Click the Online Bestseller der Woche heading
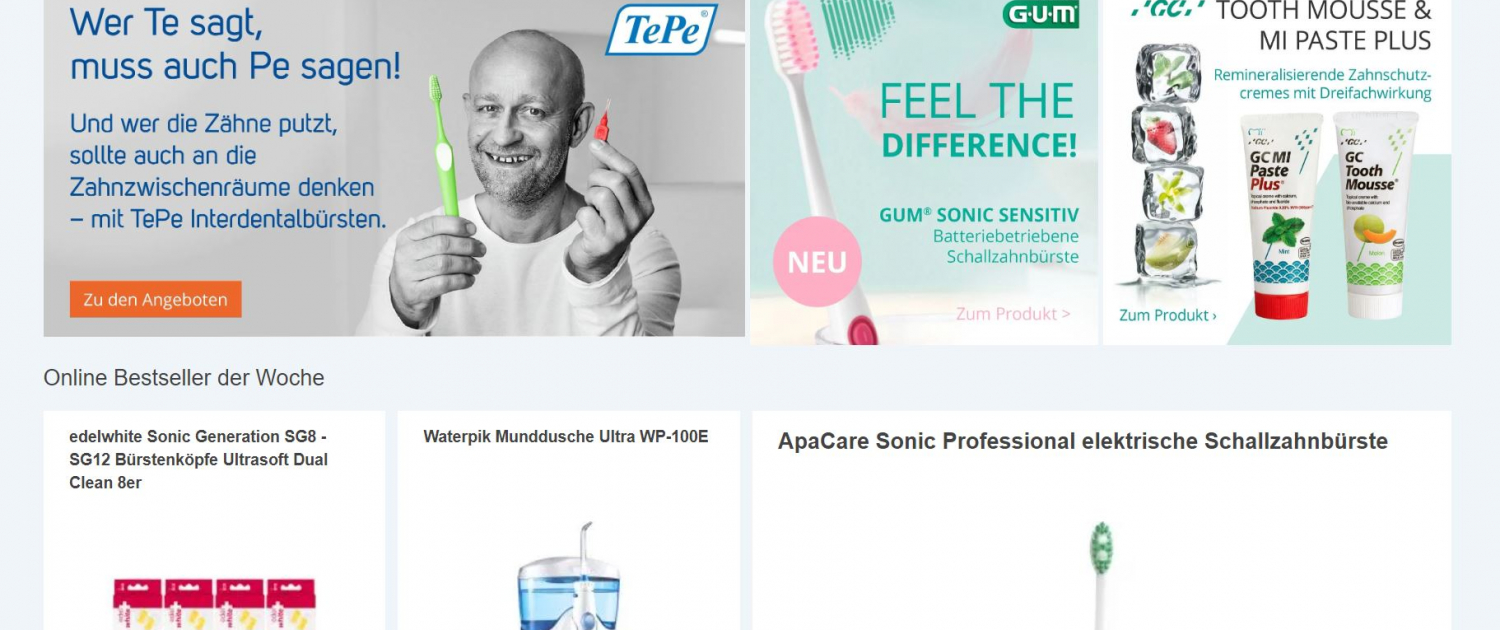The height and width of the screenshot is (630, 1500). tap(184, 378)
